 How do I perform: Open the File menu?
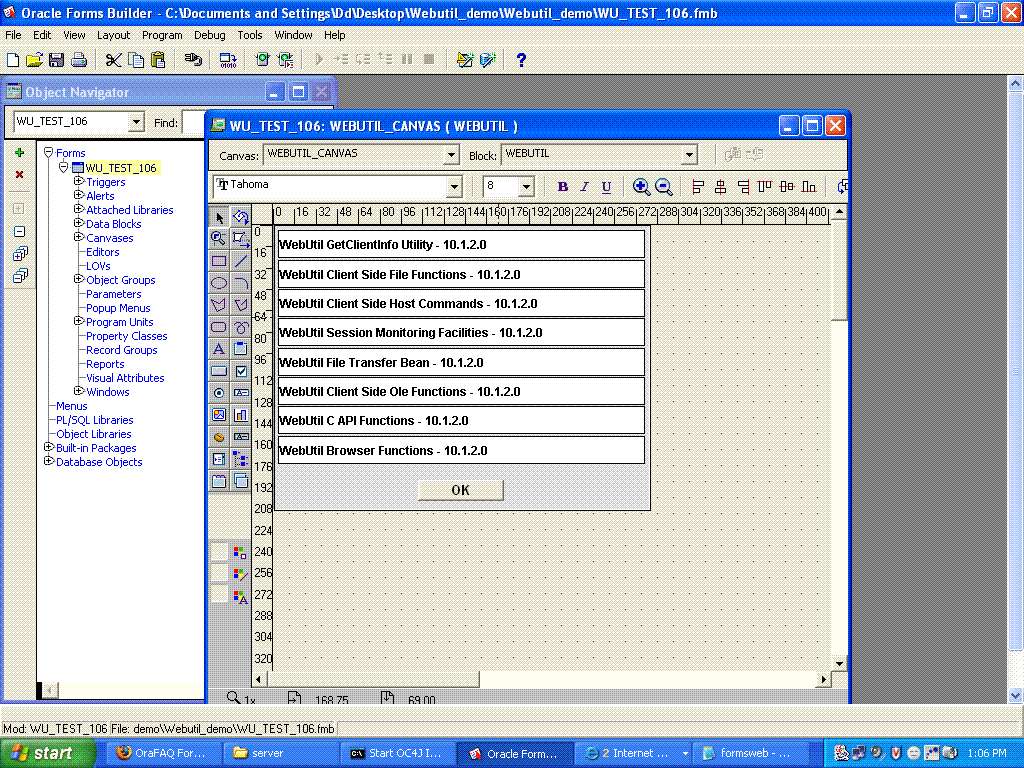point(13,35)
